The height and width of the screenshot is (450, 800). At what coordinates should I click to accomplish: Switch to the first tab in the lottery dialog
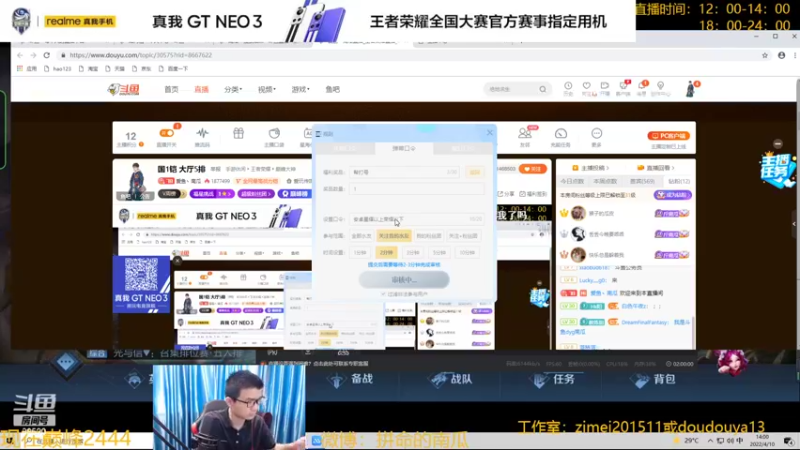click(x=345, y=148)
